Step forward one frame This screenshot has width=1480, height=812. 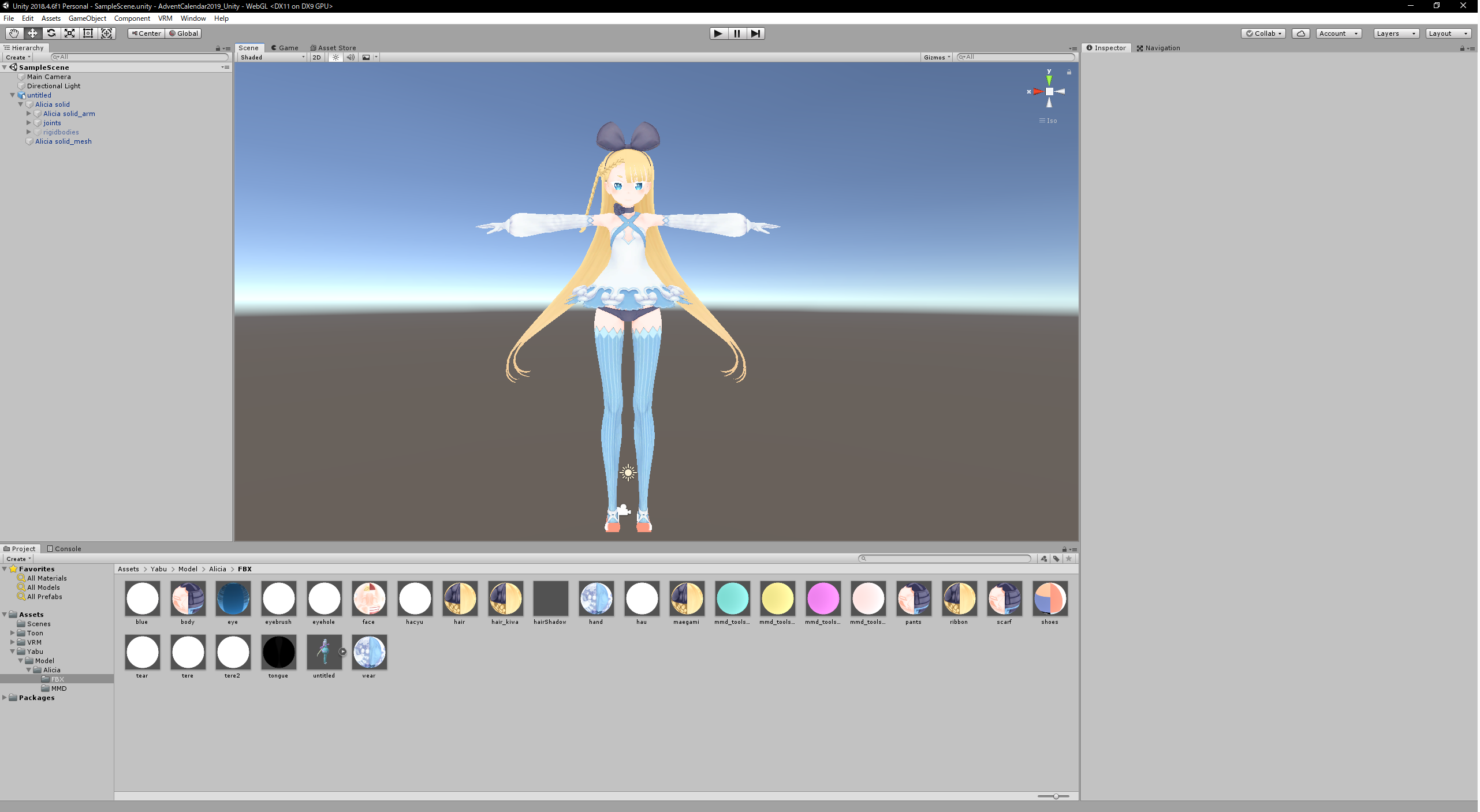(755, 33)
